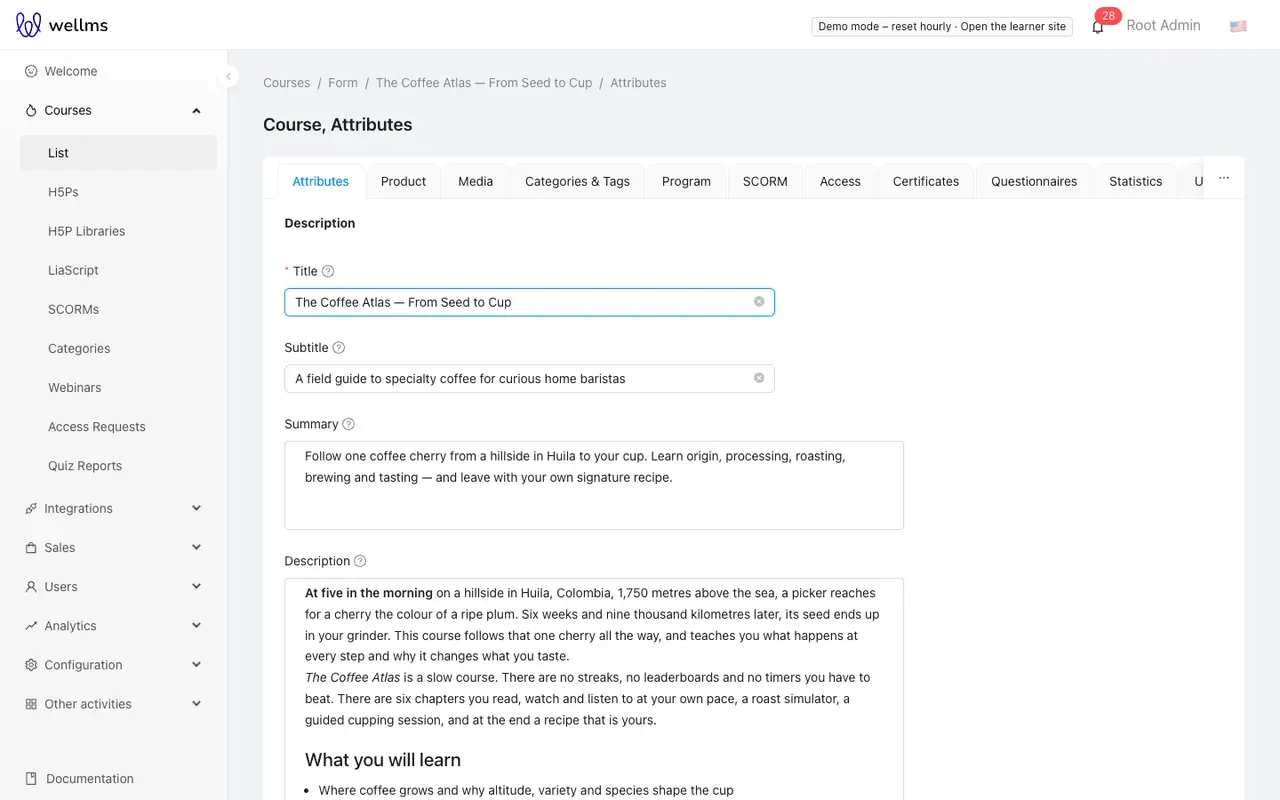Image resolution: width=1280 pixels, height=800 pixels.
Task: Click the Subtitle help question icon
Action: [339, 348]
